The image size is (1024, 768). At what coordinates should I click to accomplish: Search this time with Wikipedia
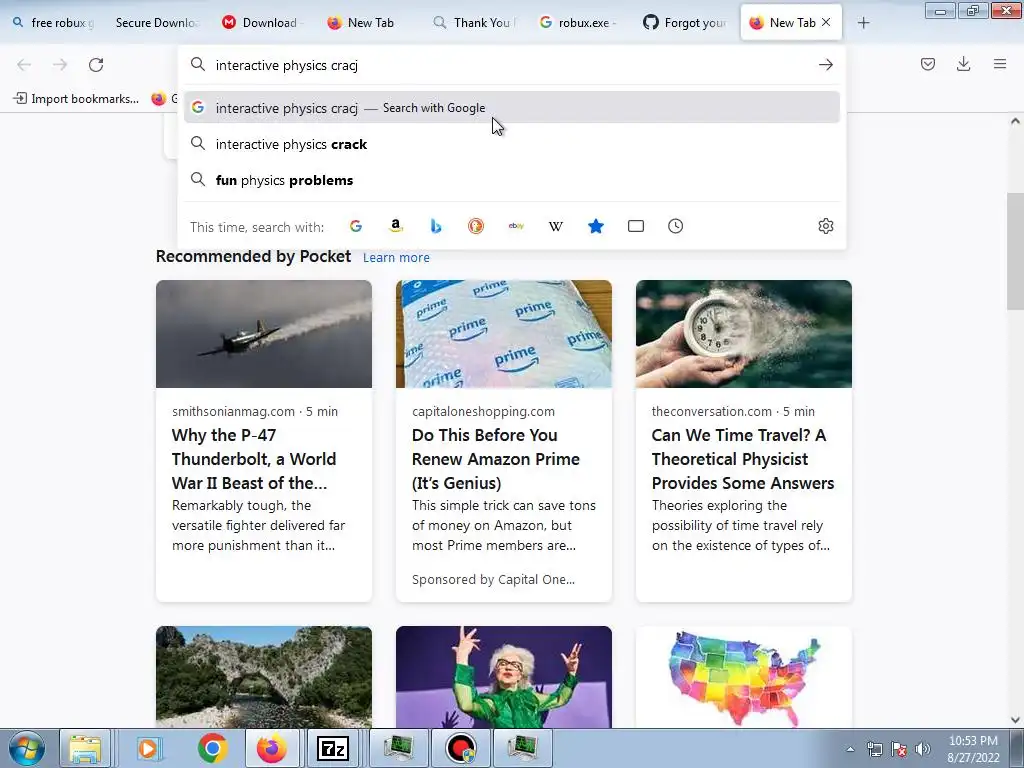click(x=556, y=226)
